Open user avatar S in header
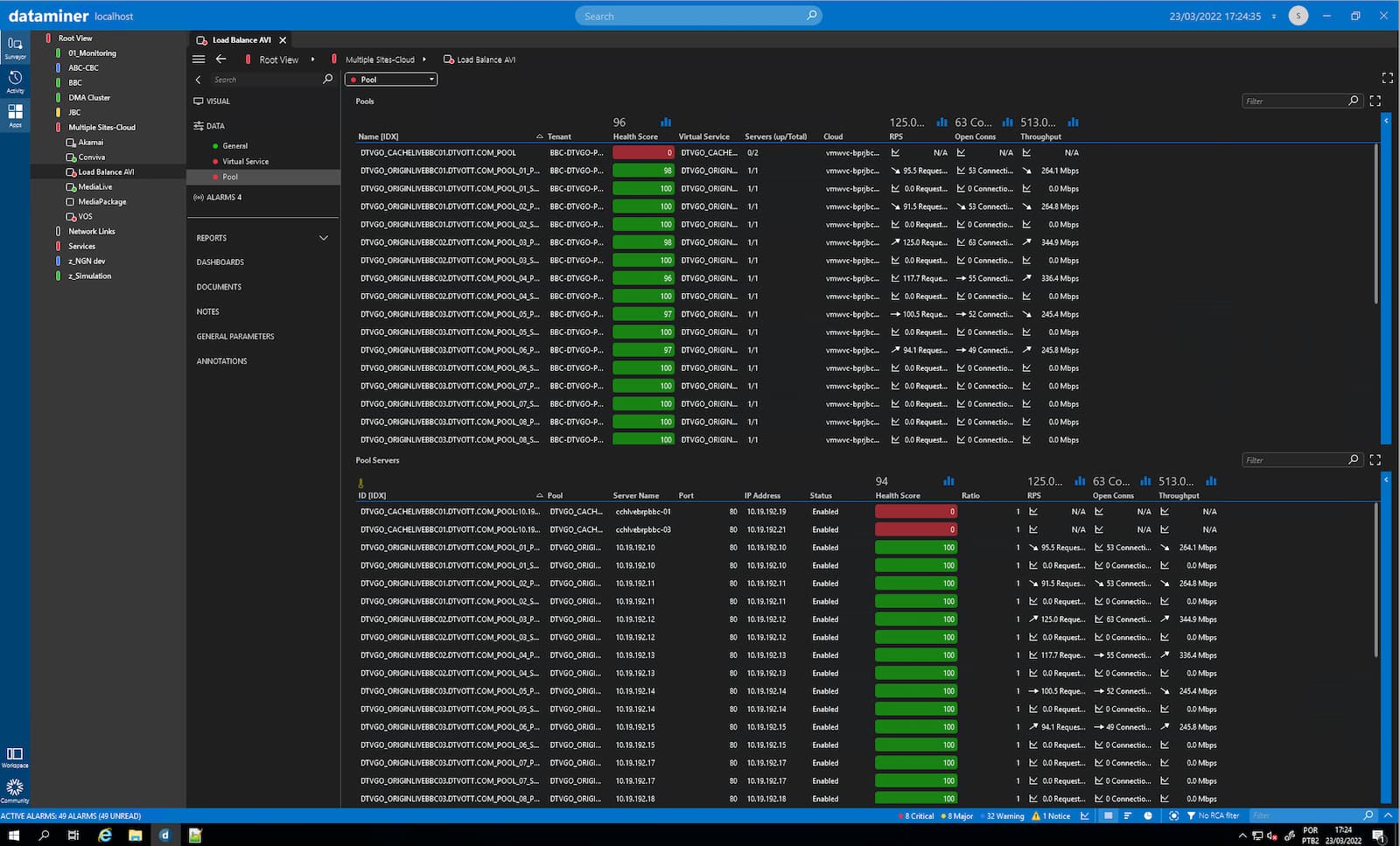 [x=1298, y=16]
